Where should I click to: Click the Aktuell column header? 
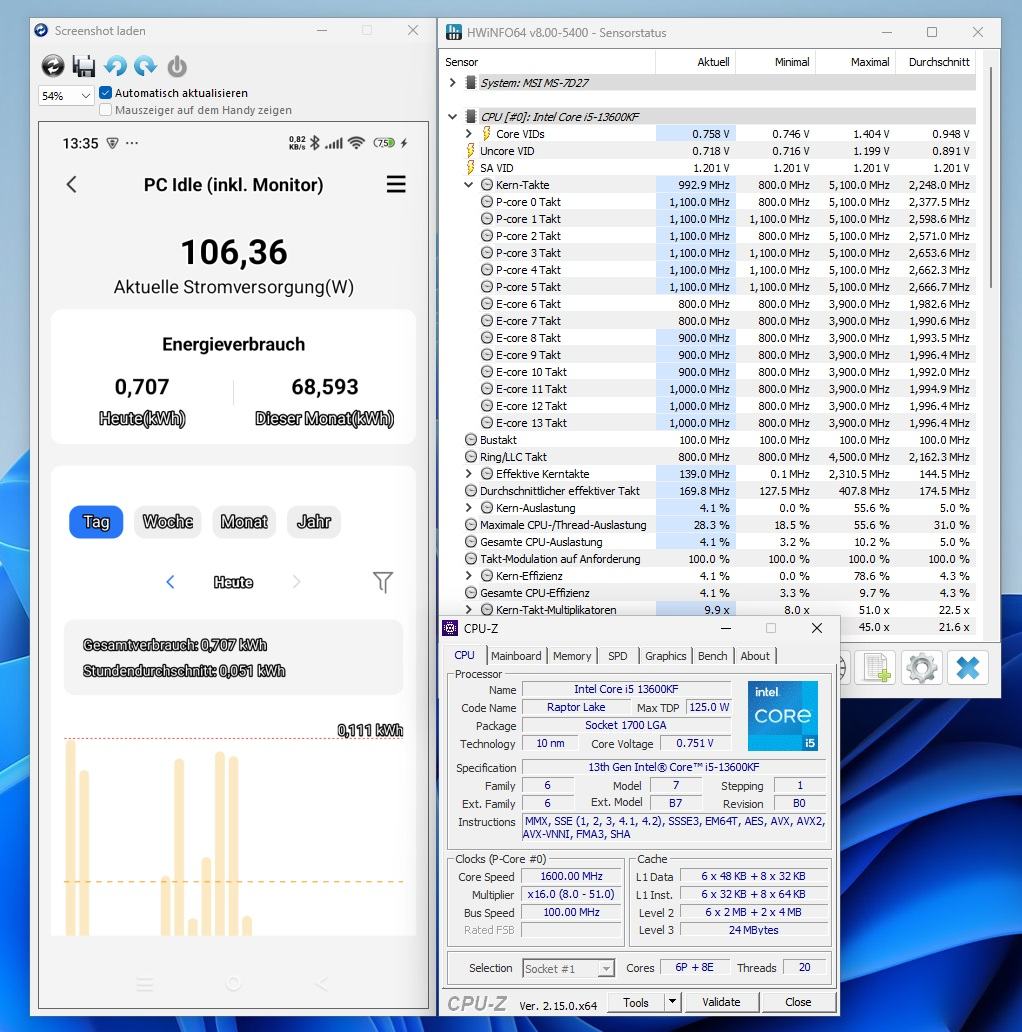[696, 62]
